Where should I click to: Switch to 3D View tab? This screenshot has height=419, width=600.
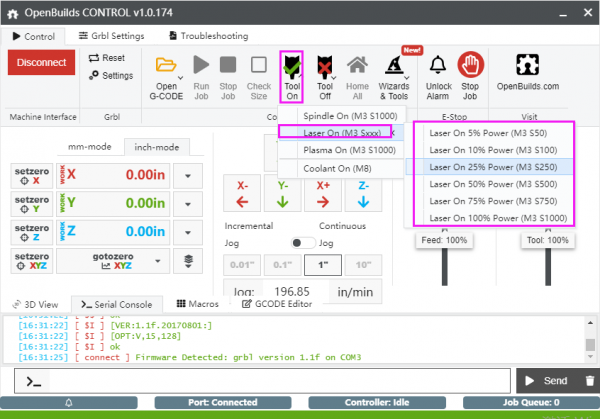(35, 305)
